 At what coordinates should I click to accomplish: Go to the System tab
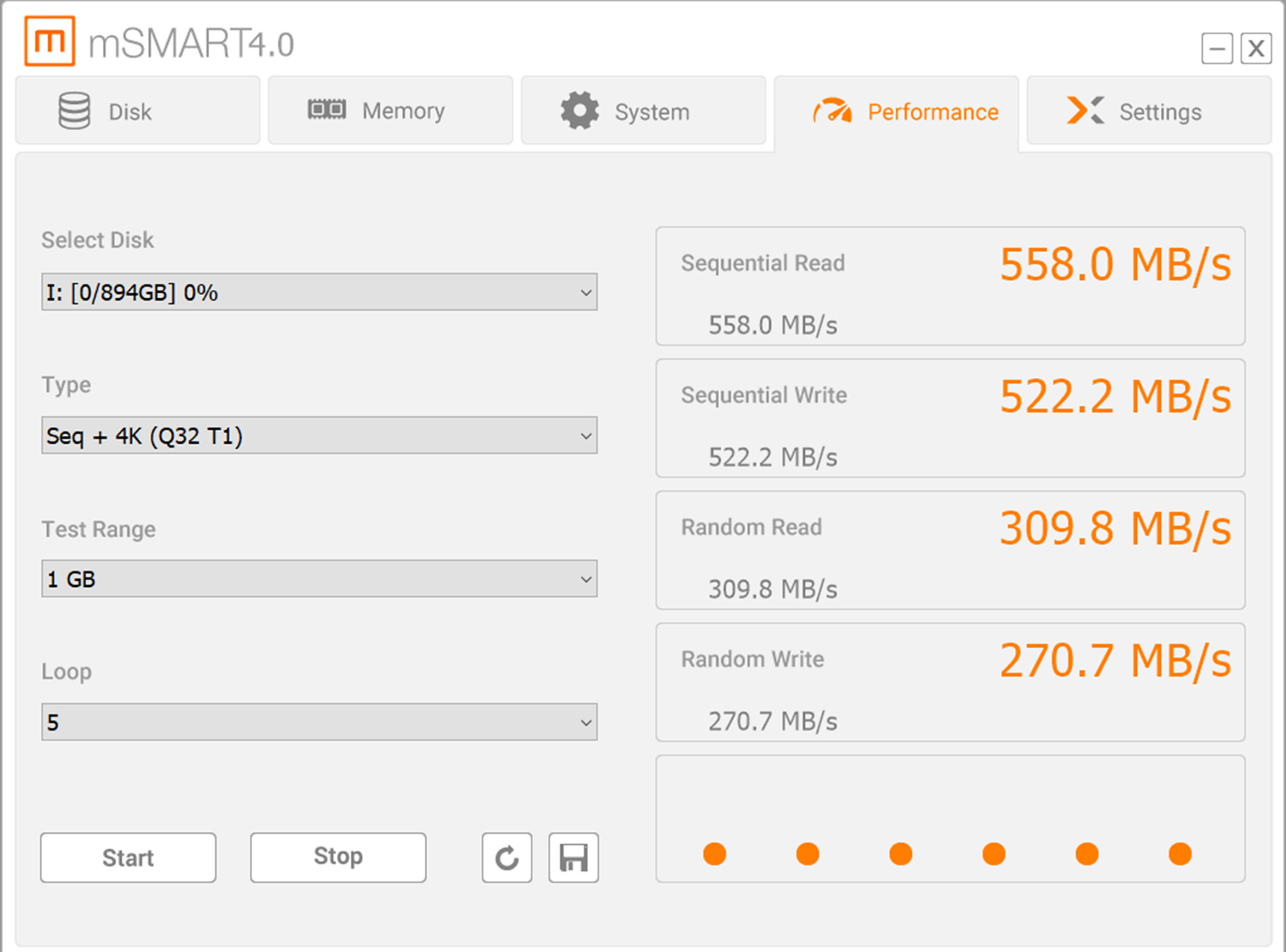[x=643, y=111]
